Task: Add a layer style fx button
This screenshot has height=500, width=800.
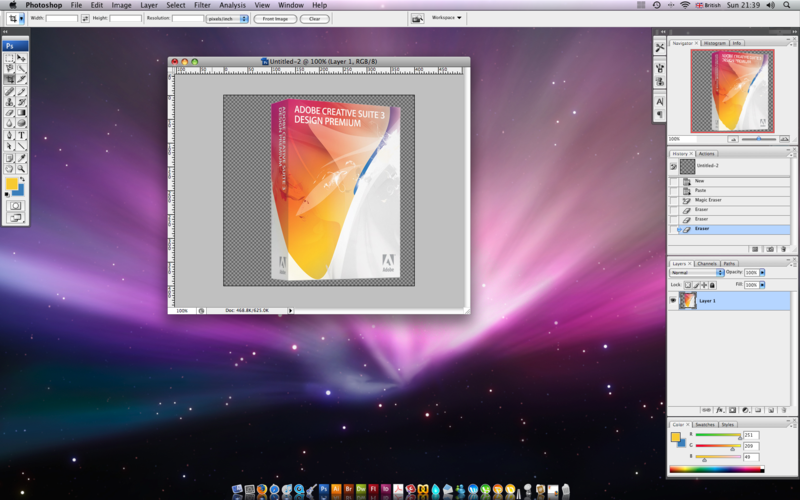Action: [719, 410]
